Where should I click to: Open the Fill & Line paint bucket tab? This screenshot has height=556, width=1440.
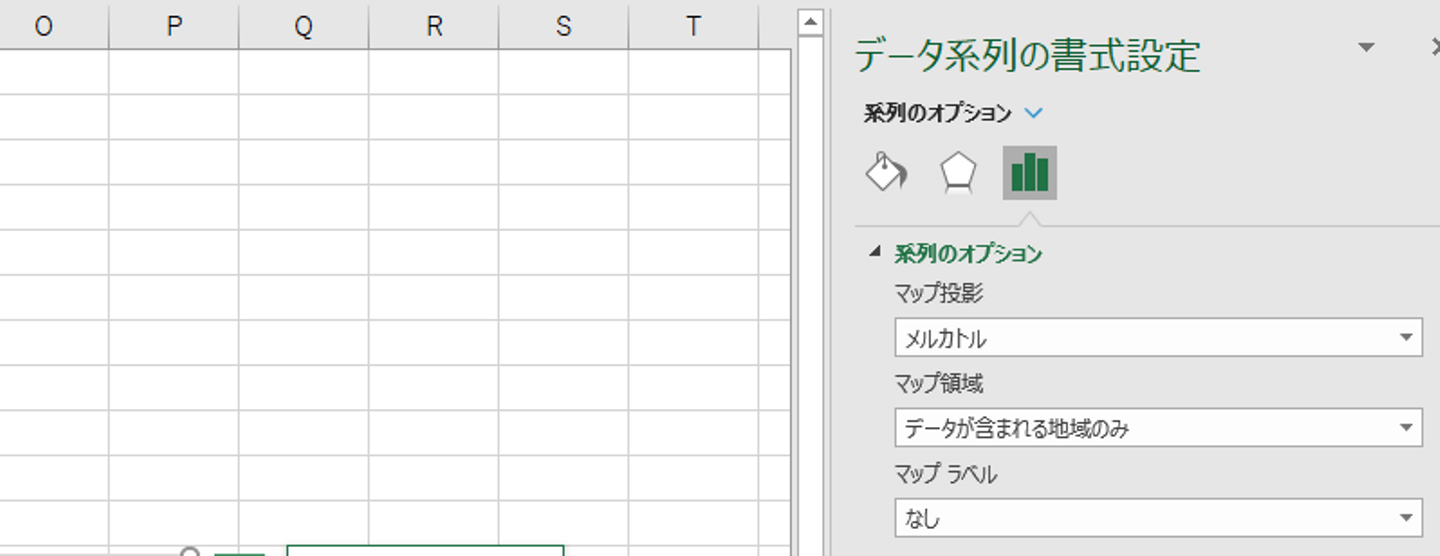(885, 172)
